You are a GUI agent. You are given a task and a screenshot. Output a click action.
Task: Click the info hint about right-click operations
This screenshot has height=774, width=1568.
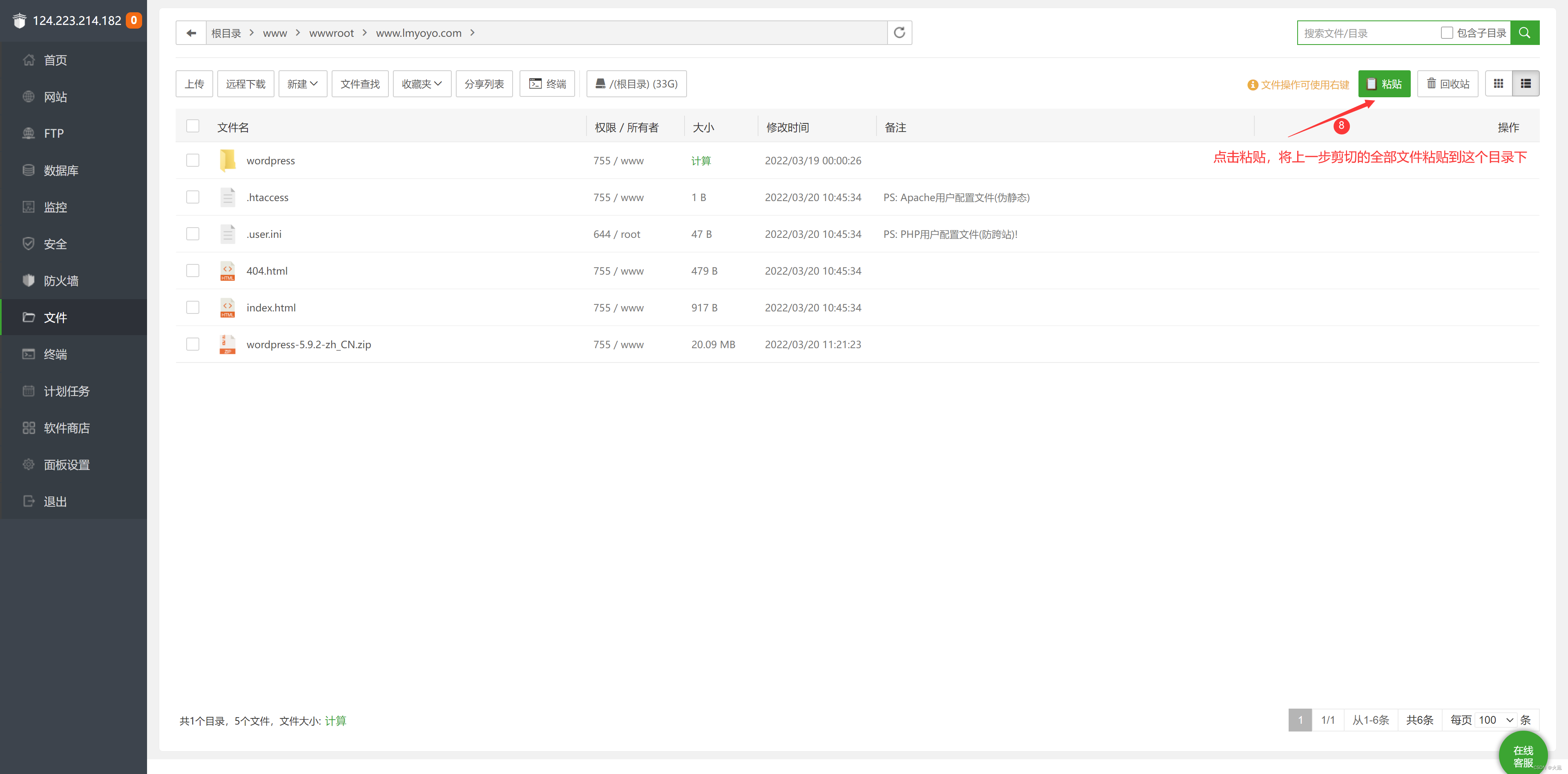pyautogui.click(x=1298, y=85)
